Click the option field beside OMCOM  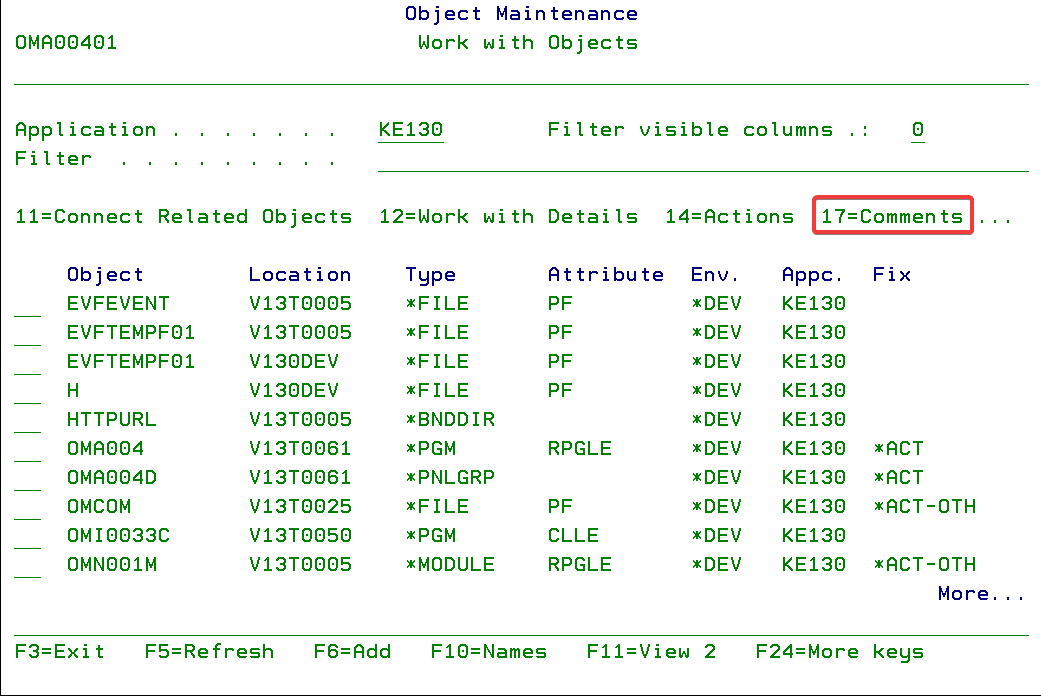[x=28, y=508]
